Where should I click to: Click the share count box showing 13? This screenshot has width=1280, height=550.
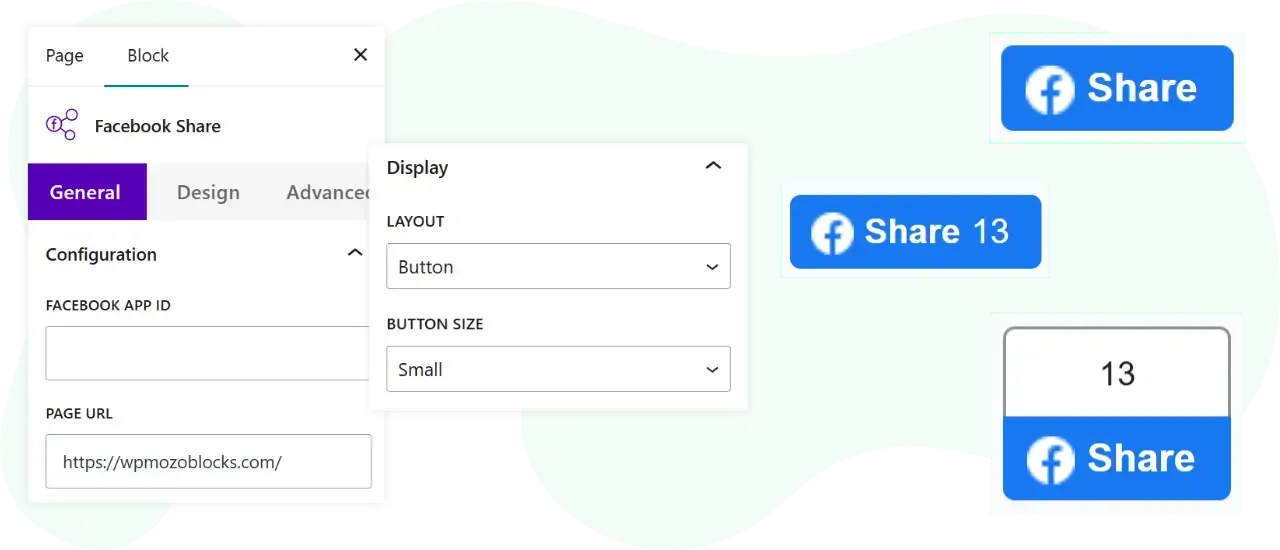(x=1117, y=372)
